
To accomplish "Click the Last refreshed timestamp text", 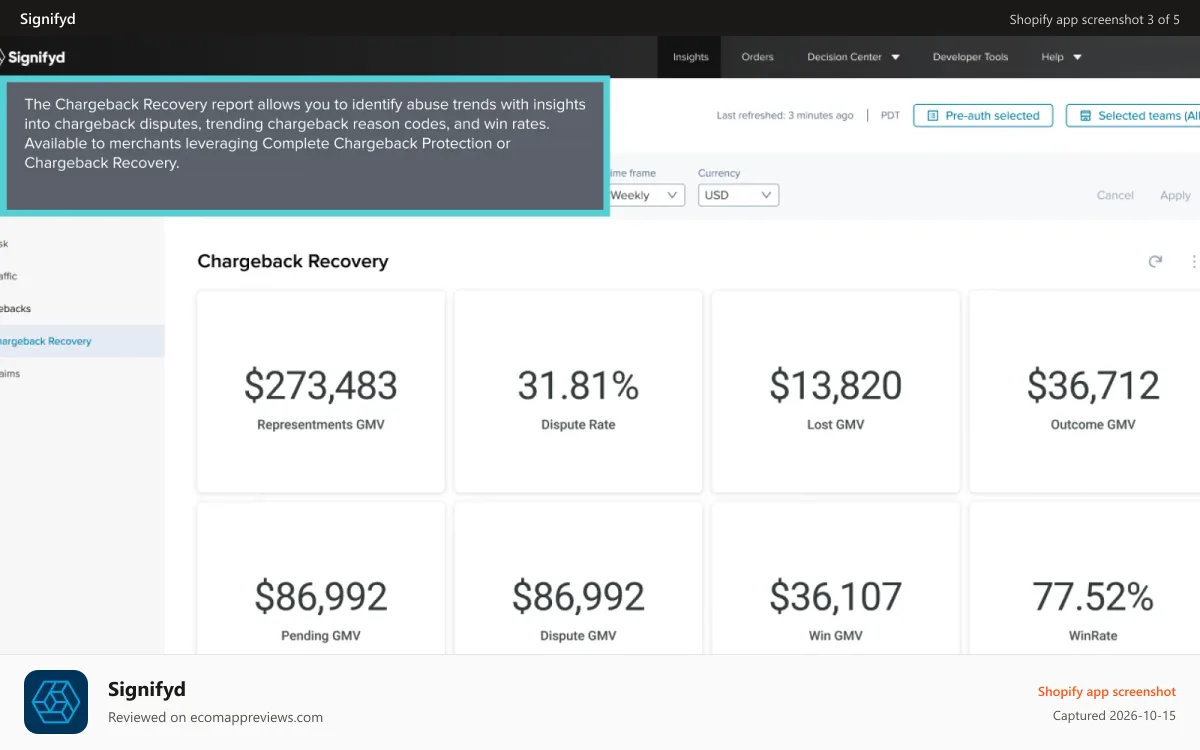I will (785, 116).
